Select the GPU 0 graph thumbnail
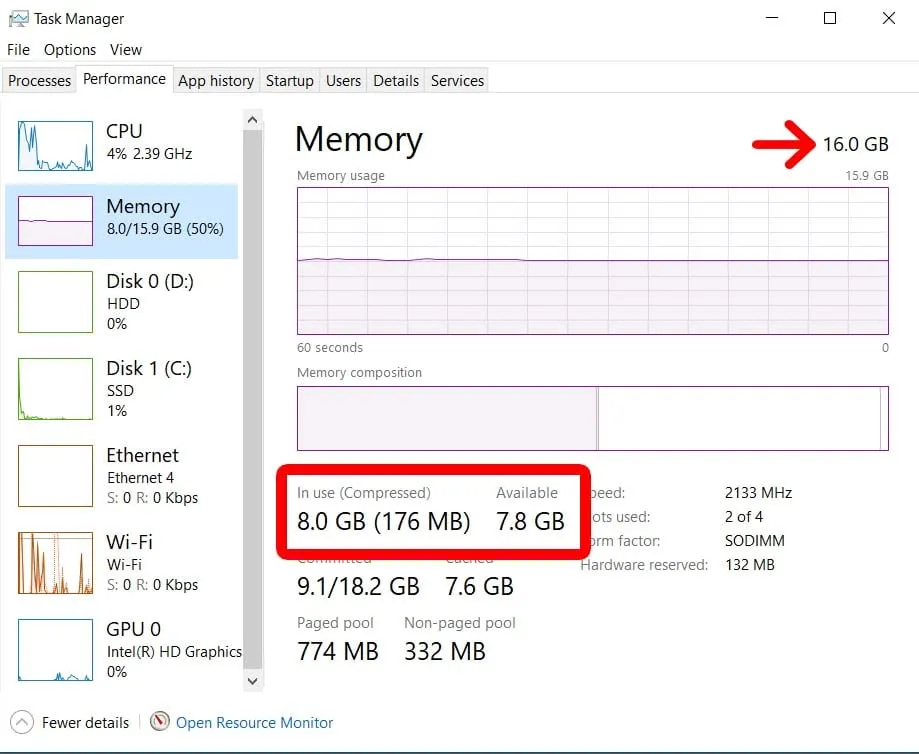The width and height of the screenshot is (919, 754). click(56, 650)
